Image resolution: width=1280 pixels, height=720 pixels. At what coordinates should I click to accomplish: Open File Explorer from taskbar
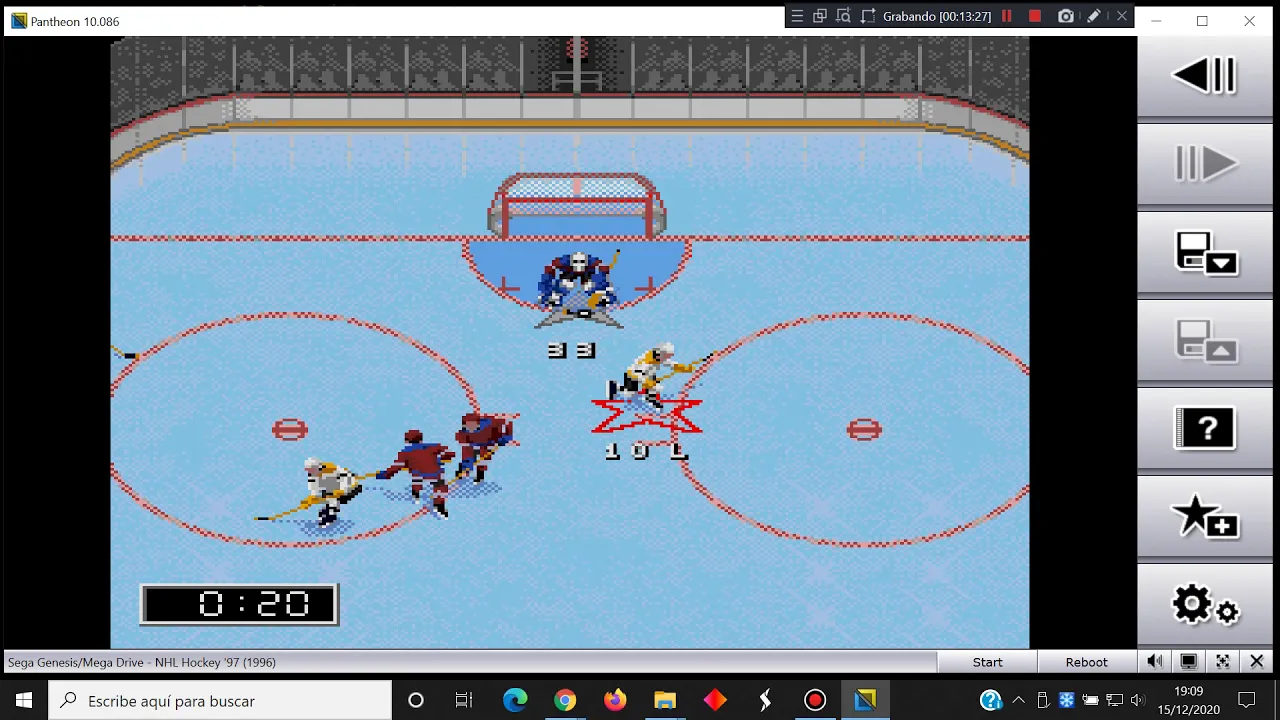coord(665,700)
